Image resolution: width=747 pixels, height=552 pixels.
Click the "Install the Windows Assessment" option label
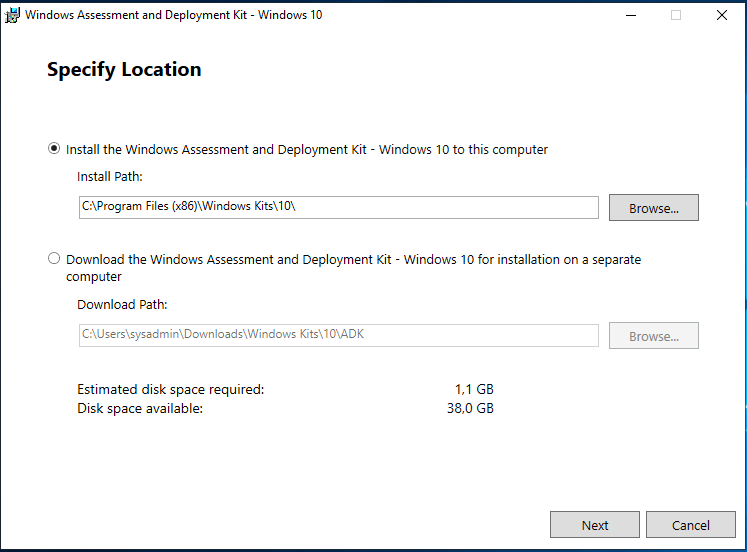coord(306,150)
